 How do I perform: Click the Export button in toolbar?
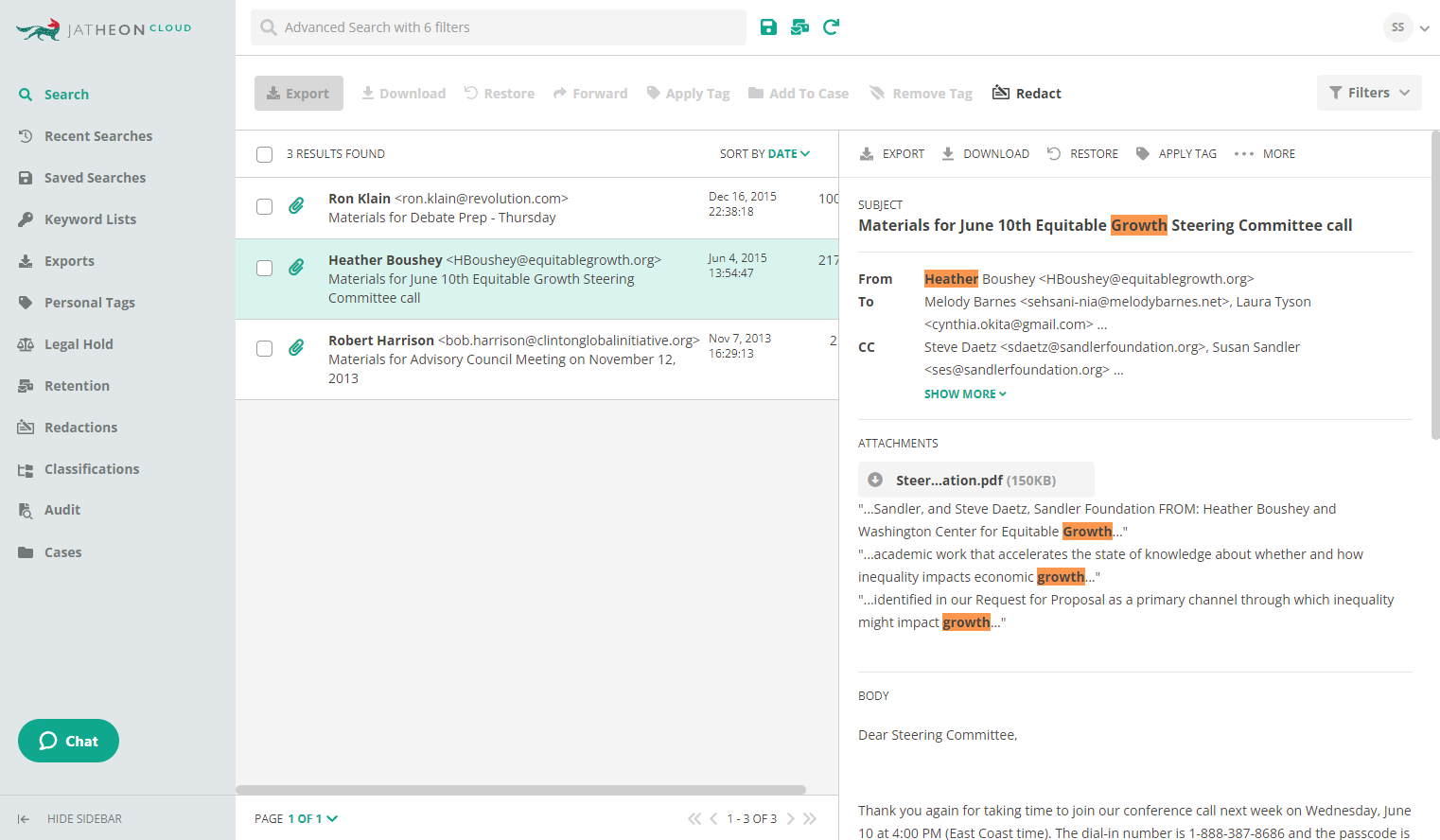coord(298,94)
